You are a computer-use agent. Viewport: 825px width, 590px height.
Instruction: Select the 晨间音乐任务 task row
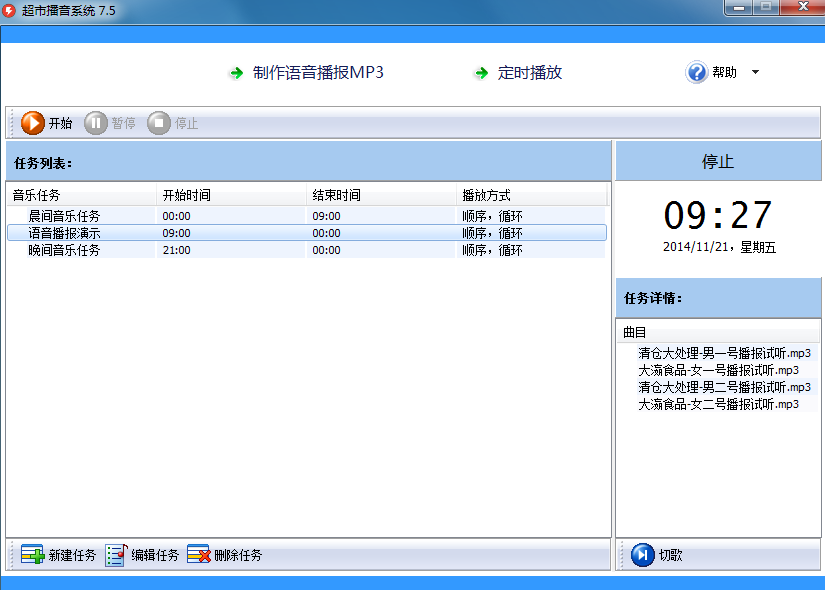click(306, 216)
